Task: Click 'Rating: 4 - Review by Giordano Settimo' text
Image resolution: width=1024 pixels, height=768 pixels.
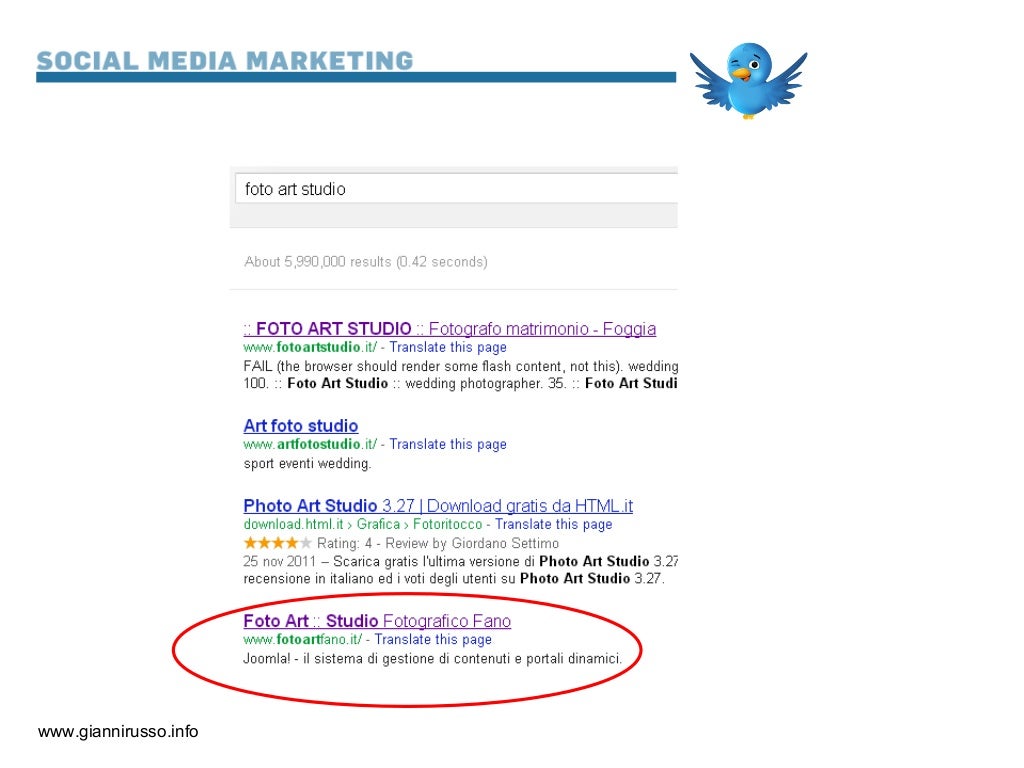Action: [x=438, y=543]
